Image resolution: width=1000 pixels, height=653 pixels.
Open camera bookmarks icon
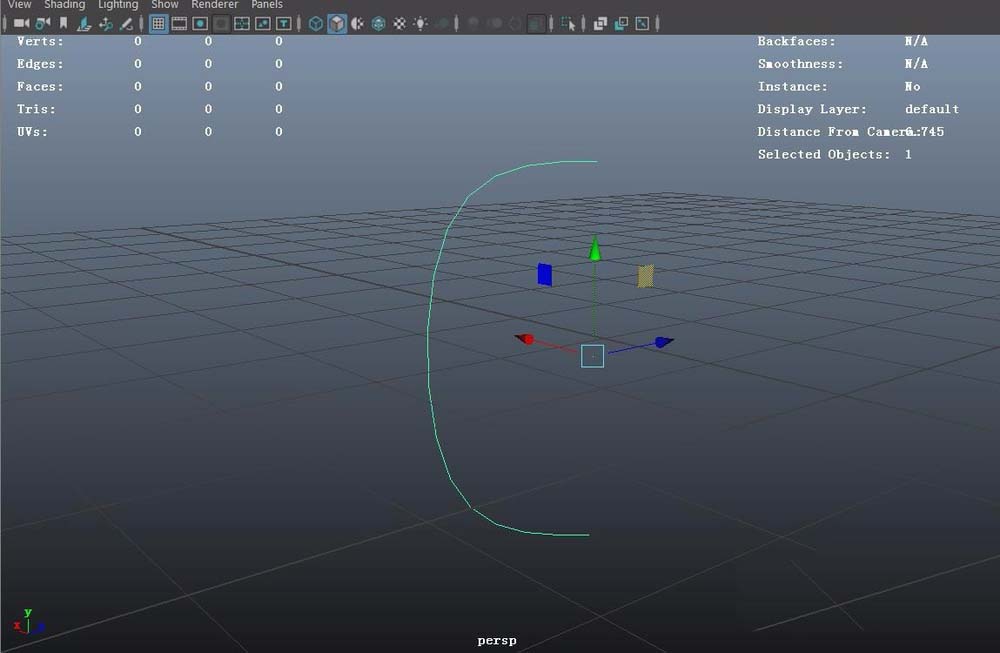coord(62,24)
